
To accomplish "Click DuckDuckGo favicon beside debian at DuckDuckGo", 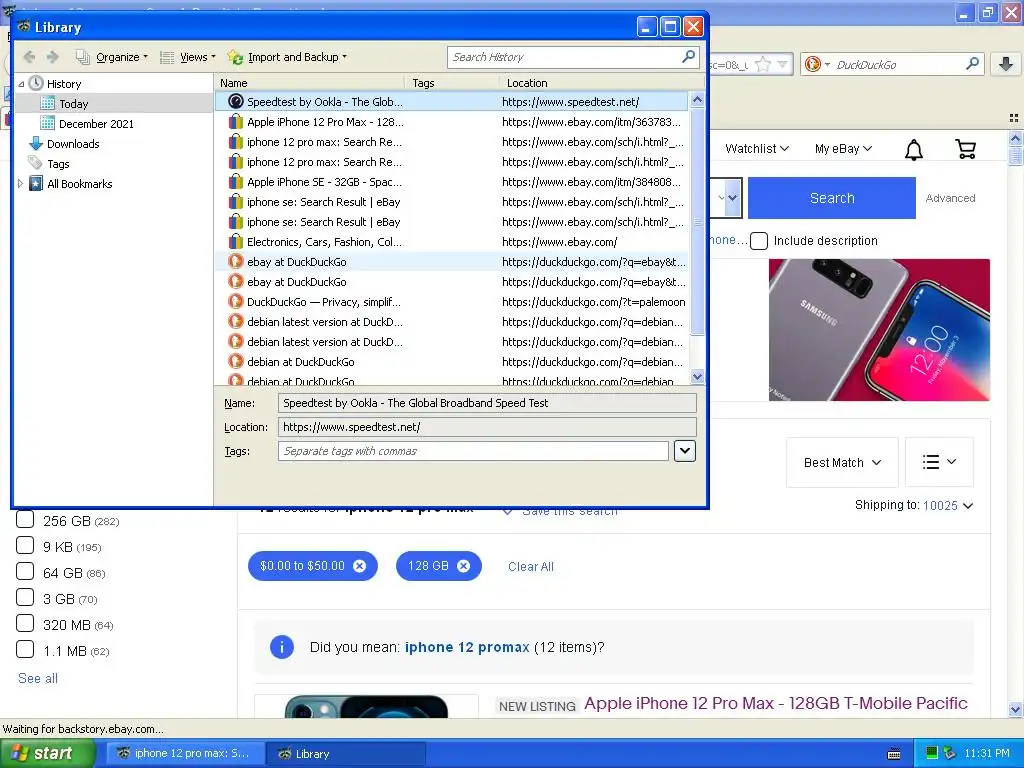I will click(x=236, y=362).
